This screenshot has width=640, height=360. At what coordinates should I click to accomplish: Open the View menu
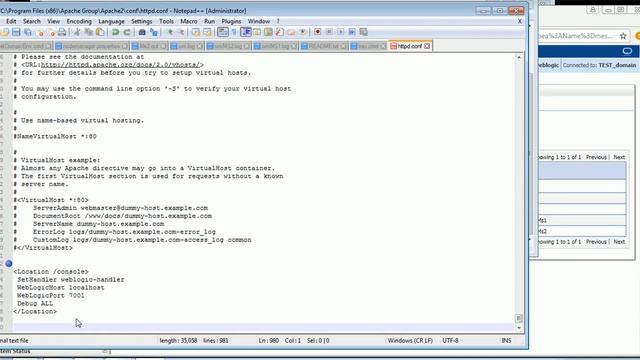tap(53, 21)
